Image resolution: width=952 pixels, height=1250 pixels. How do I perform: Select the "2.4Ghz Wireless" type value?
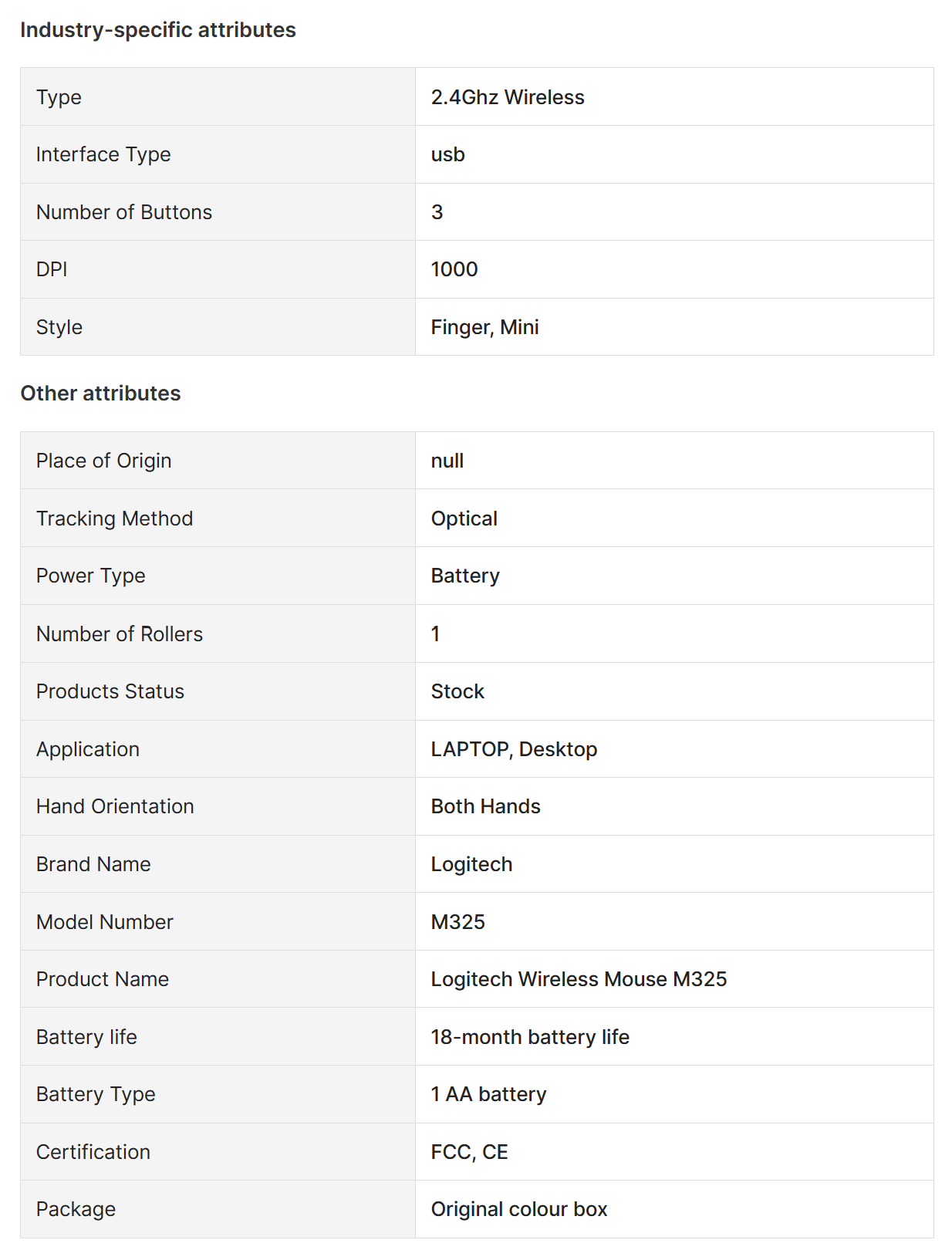coord(508,97)
